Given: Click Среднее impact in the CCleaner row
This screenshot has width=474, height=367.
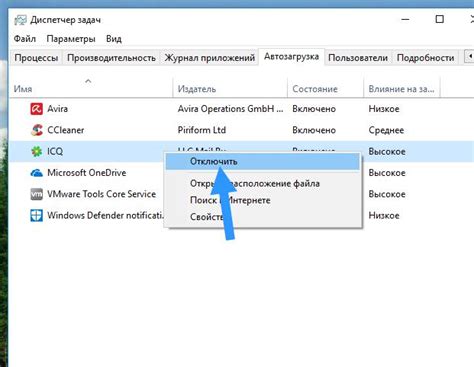Looking at the screenshot, I should coord(386,130).
